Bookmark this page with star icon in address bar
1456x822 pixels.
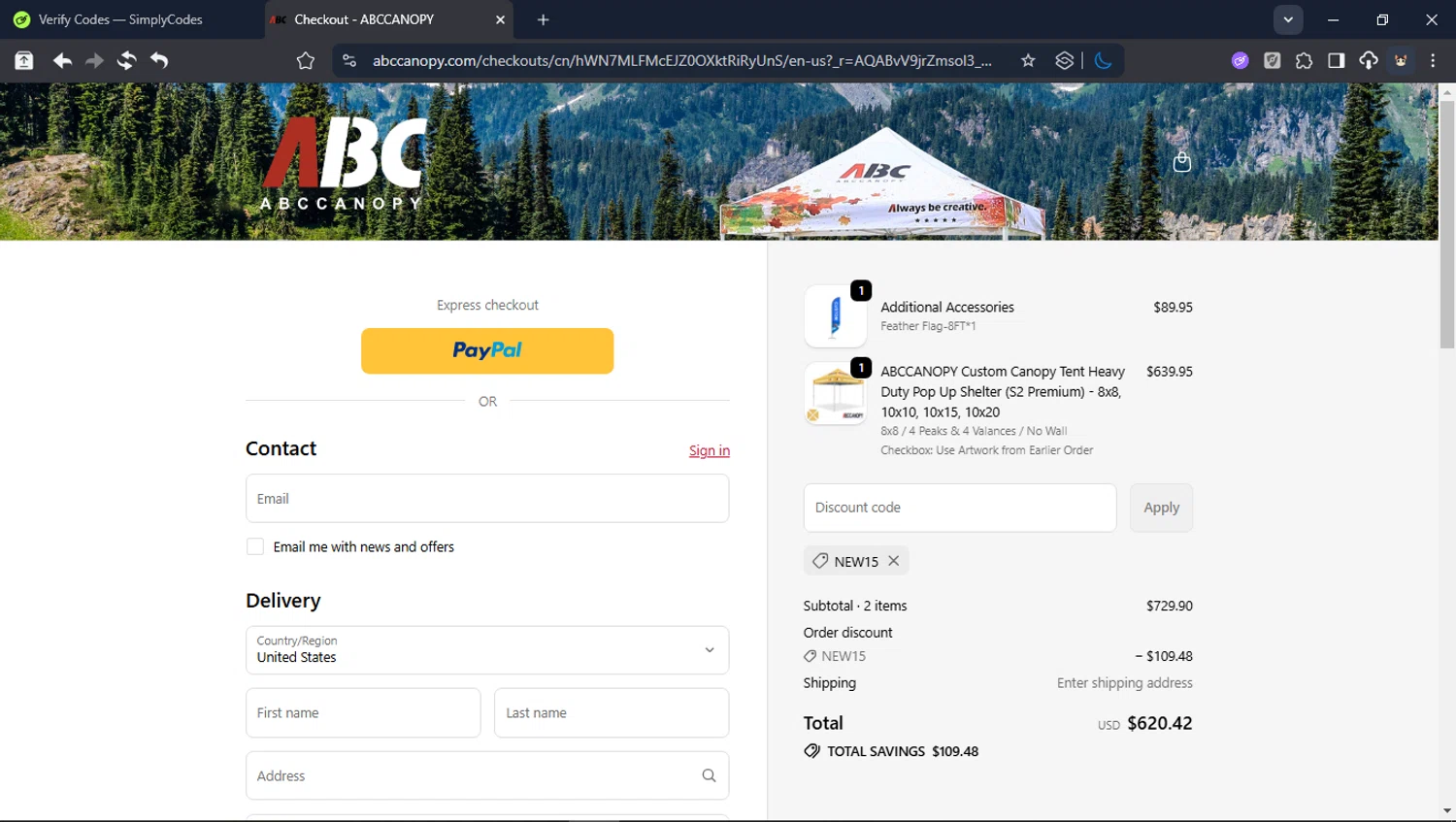(x=1028, y=60)
